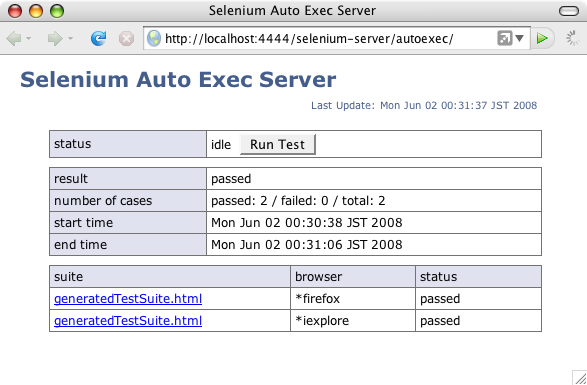Click the page icon in address bar
The height and width of the screenshot is (385, 587).
[x=504, y=38]
